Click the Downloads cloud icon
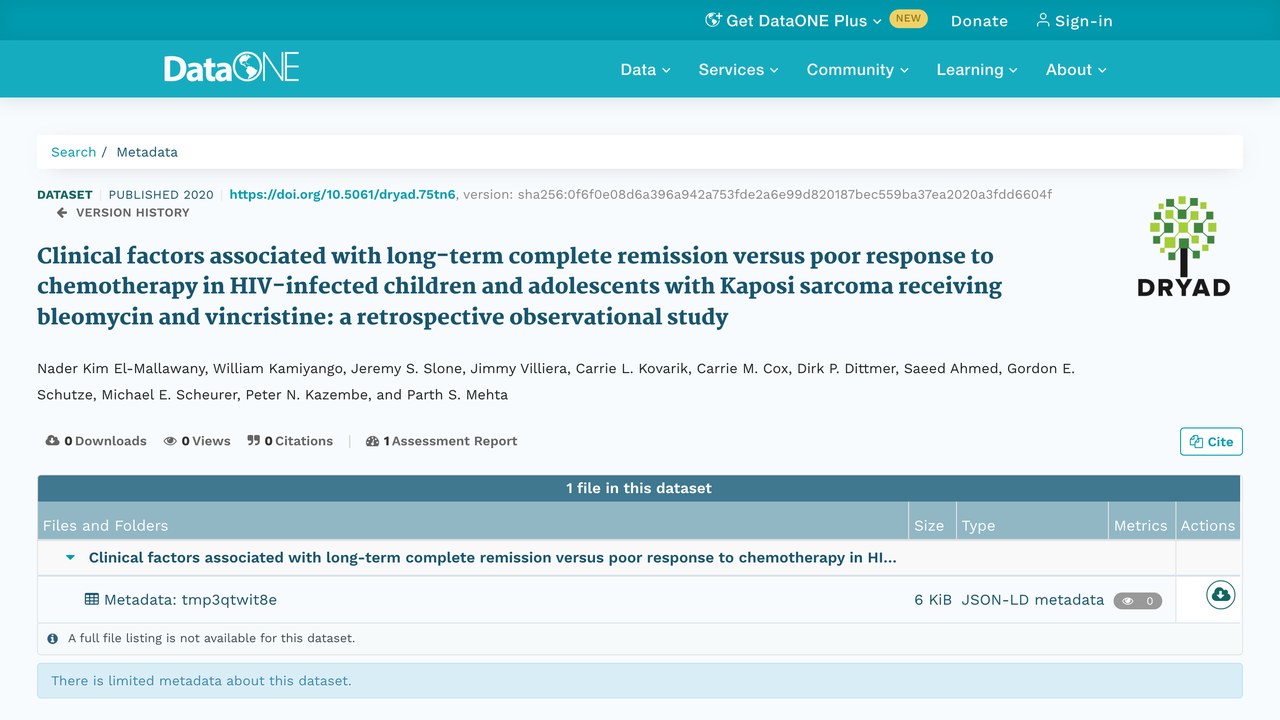This screenshot has height=720, width=1280. pyautogui.click(x=52, y=441)
